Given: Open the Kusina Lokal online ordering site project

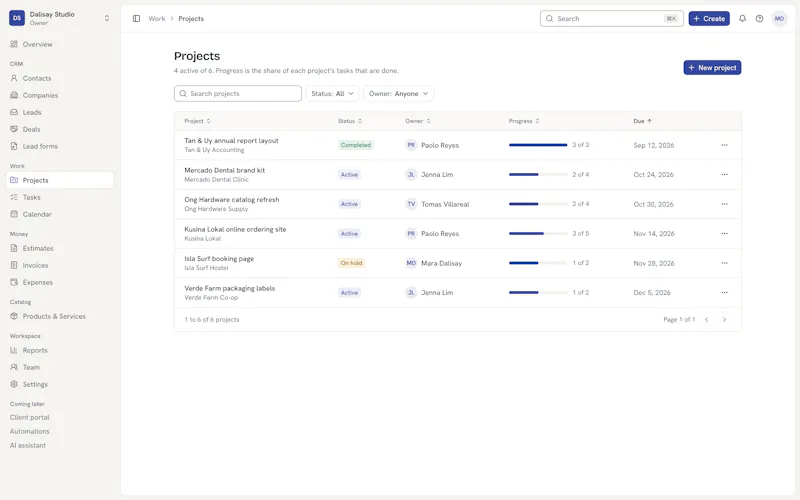Looking at the screenshot, I should click(235, 229).
